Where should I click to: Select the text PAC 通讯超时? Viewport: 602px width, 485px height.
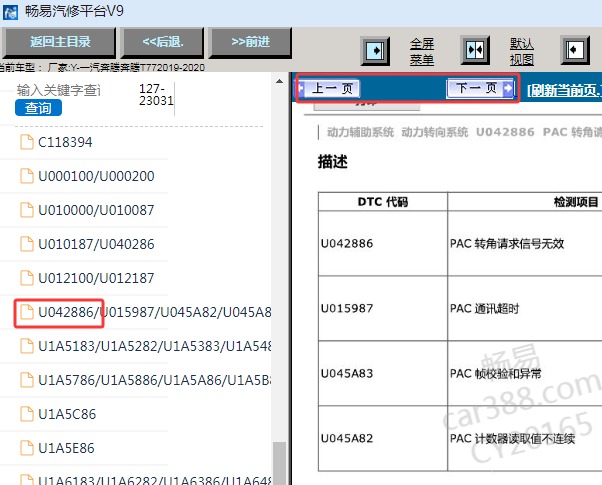tap(485, 308)
